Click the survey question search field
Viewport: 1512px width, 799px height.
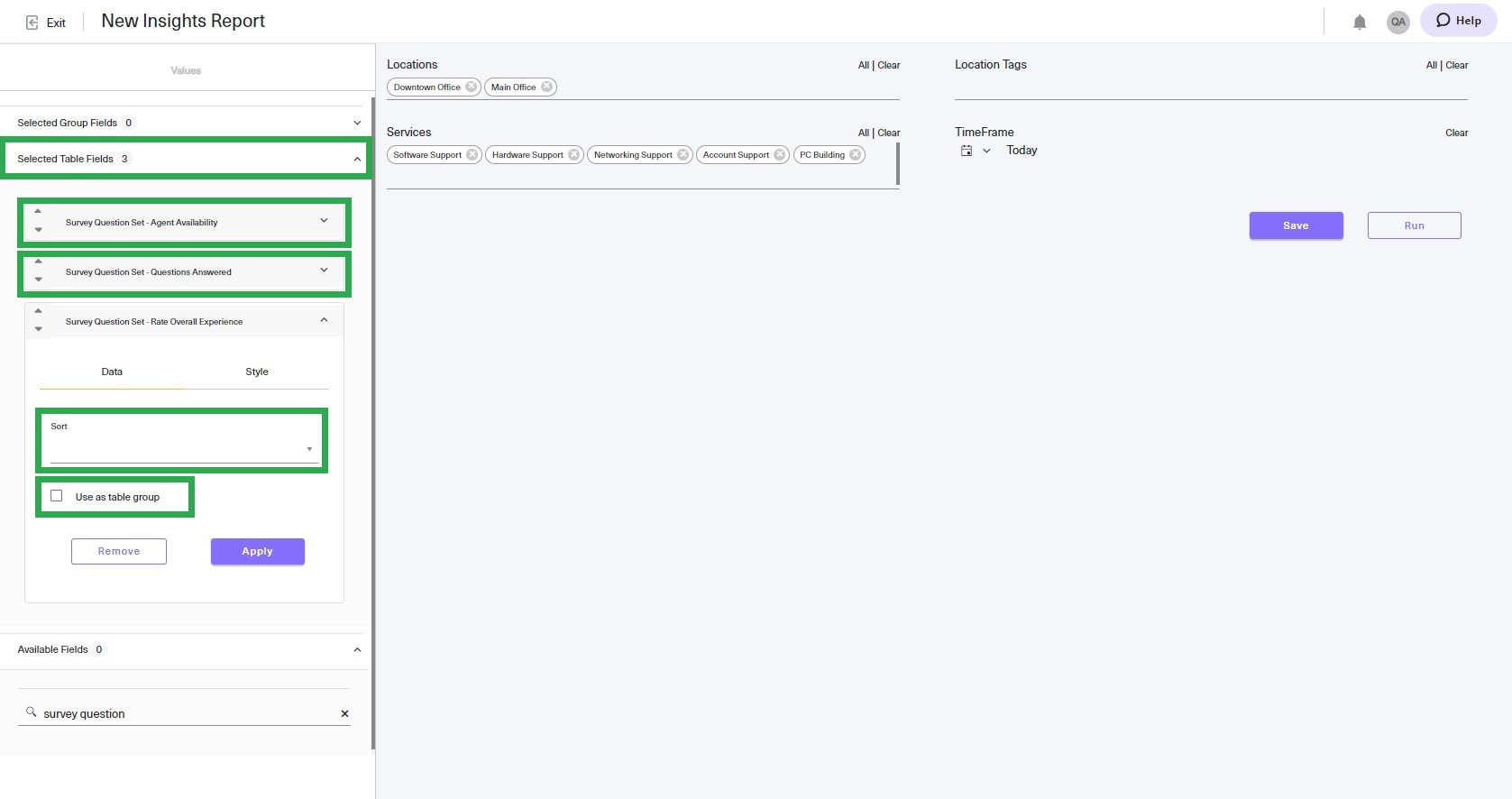[184, 713]
